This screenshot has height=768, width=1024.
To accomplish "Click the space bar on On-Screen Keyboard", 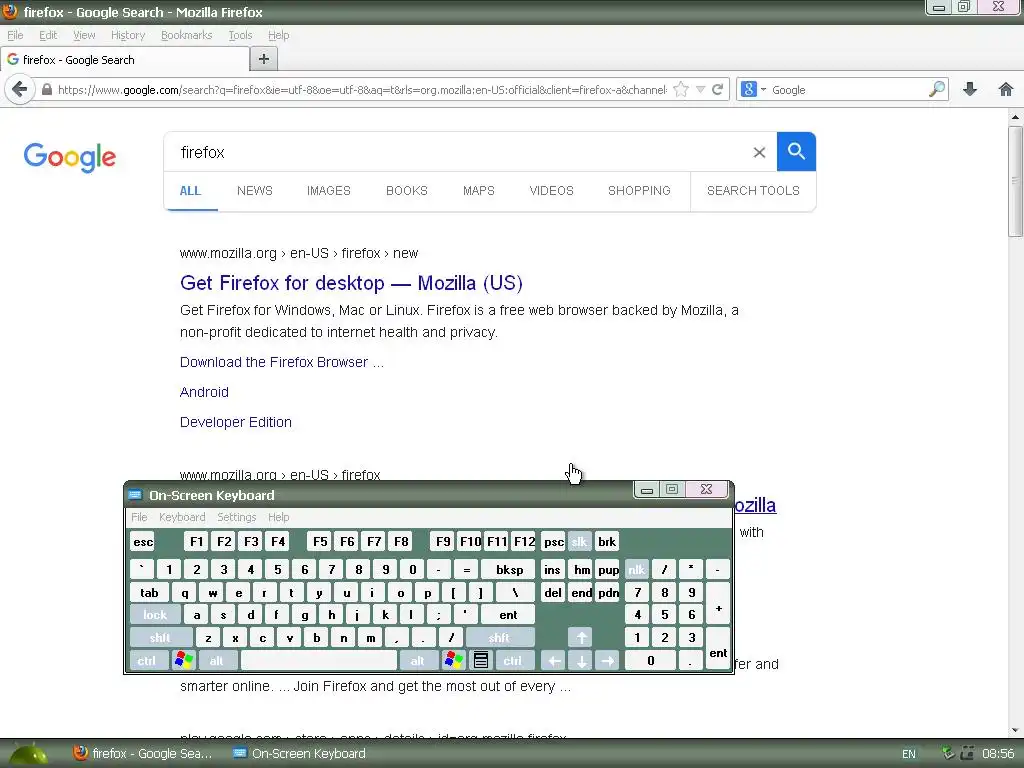I will pyautogui.click(x=319, y=660).
